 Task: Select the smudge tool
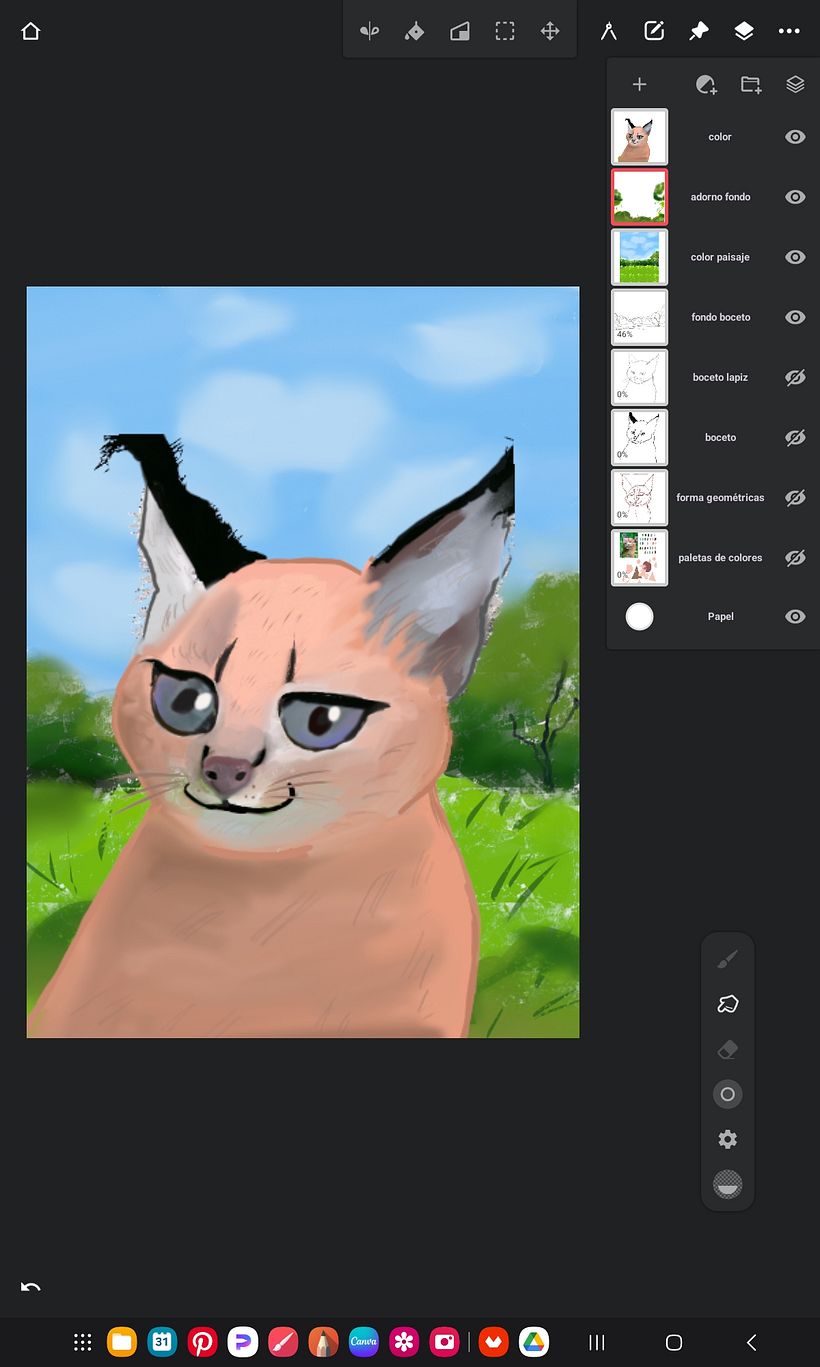click(x=728, y=1004)
